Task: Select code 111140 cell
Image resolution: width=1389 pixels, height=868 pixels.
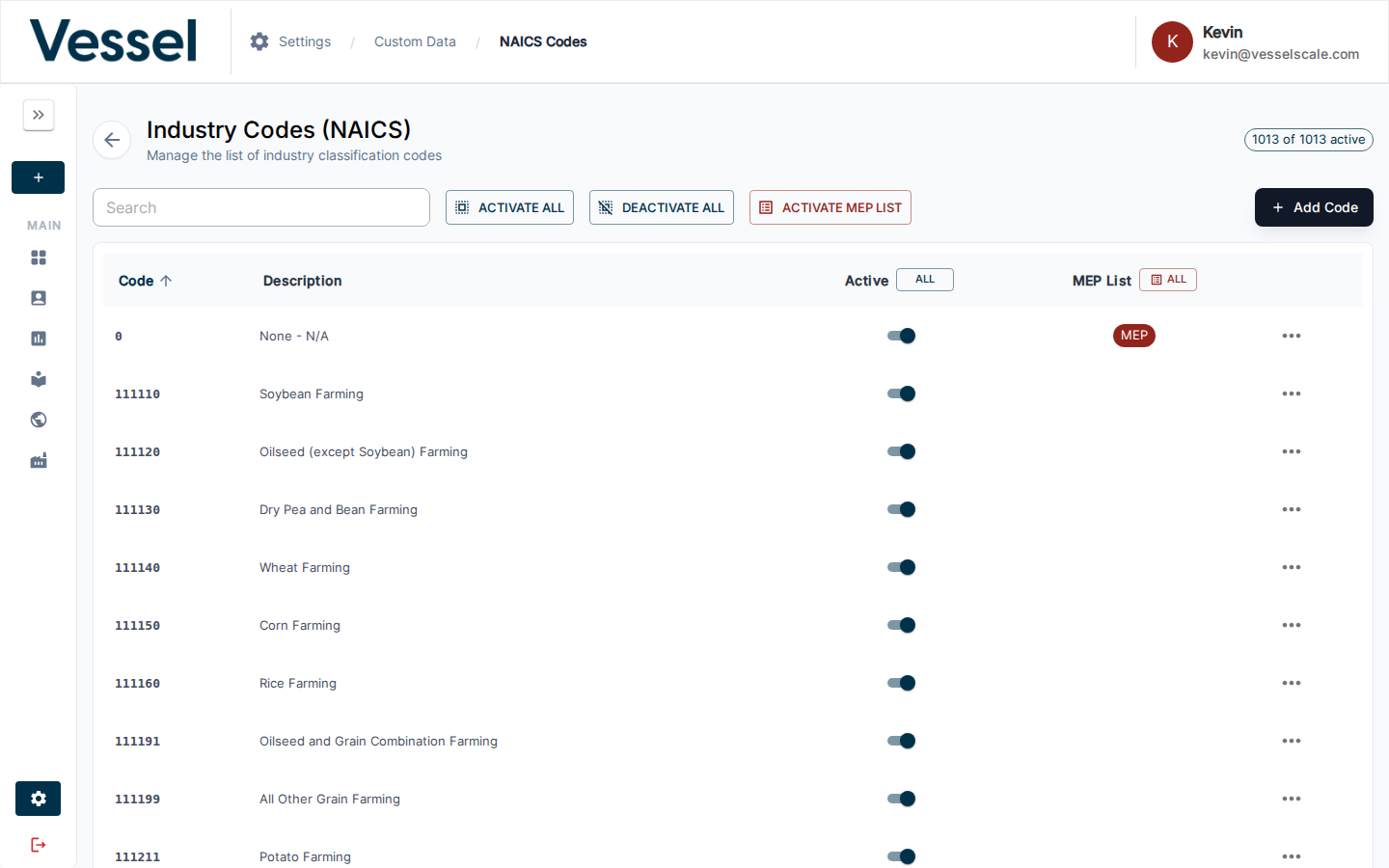Action: click(x=138, y=568)
